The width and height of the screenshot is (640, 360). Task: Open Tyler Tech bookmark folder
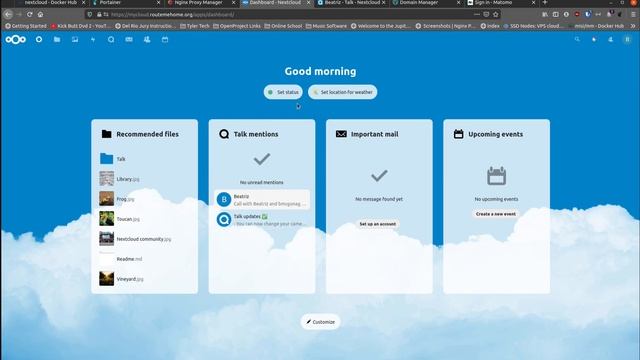[x=195, y=26]
